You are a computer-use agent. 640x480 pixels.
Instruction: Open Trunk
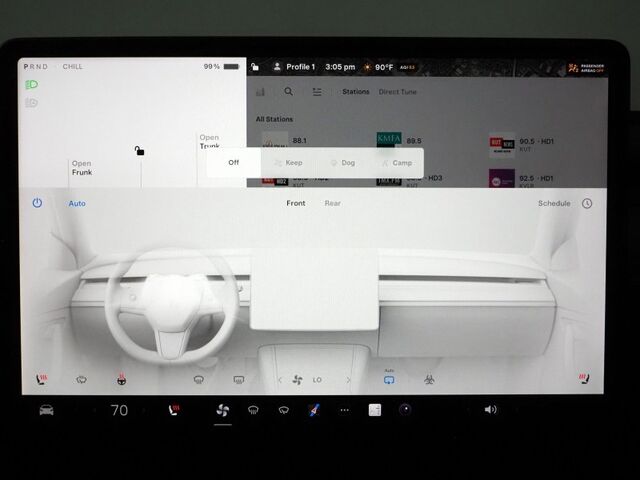coord(209,142)
